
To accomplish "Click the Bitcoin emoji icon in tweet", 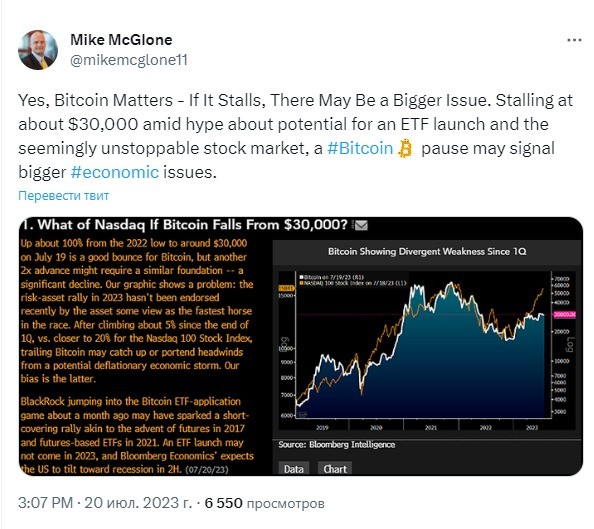I will 405,148.
